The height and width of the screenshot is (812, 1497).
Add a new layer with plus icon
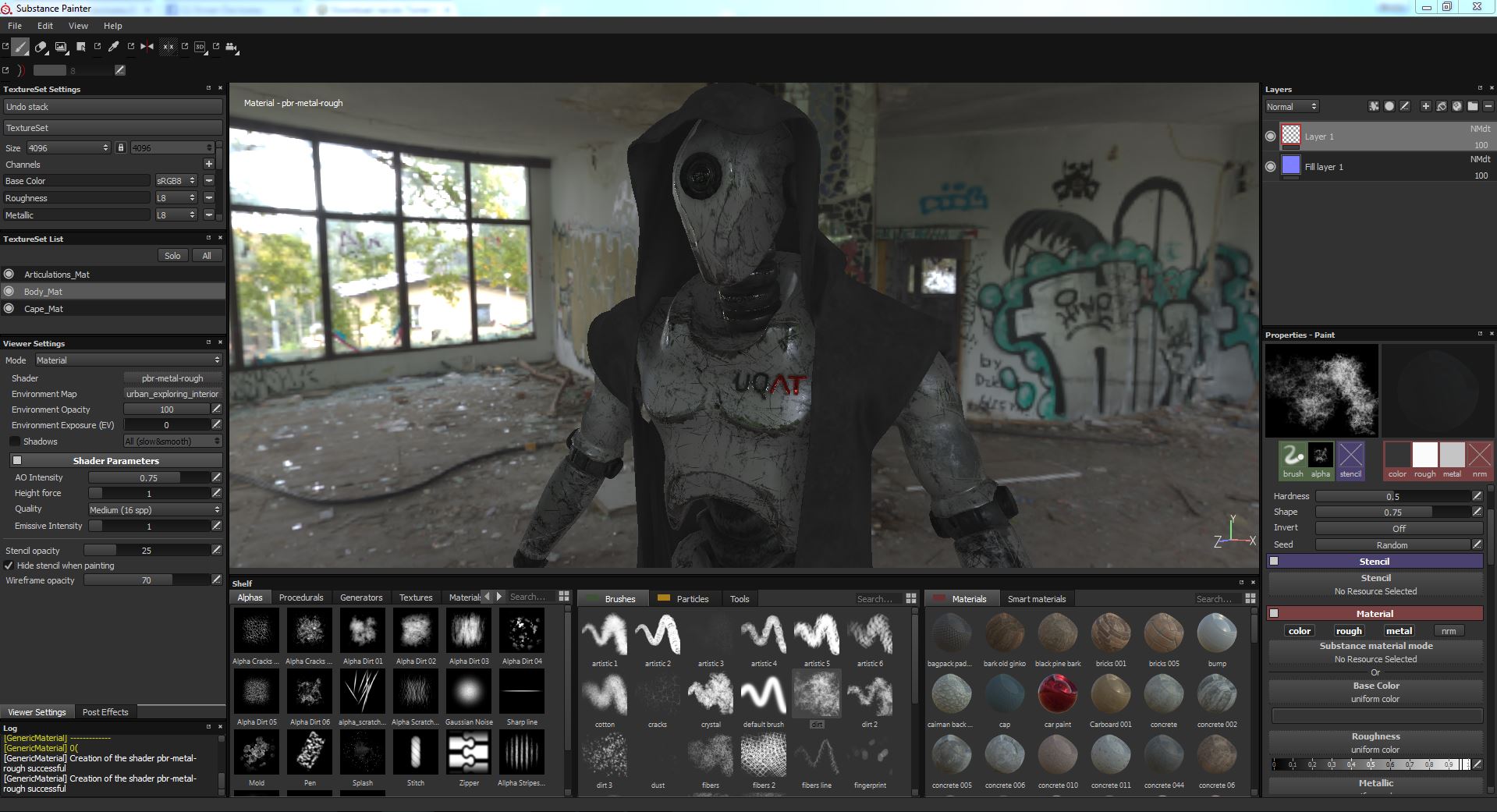tap(1426, 106)
